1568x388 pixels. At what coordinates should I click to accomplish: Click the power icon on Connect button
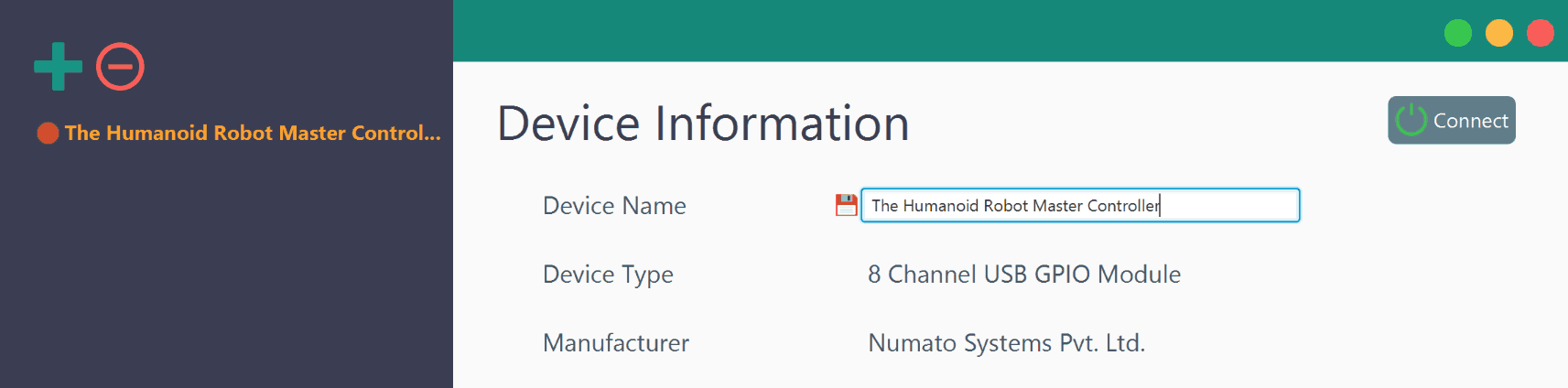tap(1411, 120)
